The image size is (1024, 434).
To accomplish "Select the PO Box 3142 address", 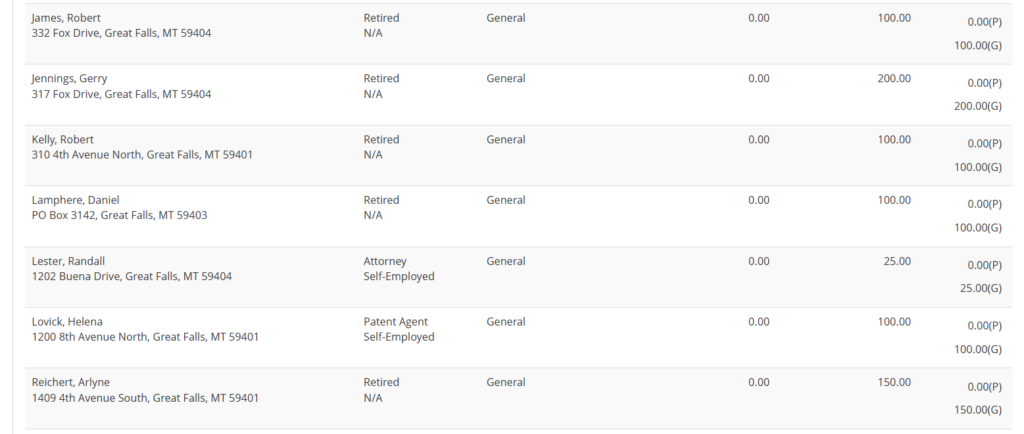I will (120, 215).
